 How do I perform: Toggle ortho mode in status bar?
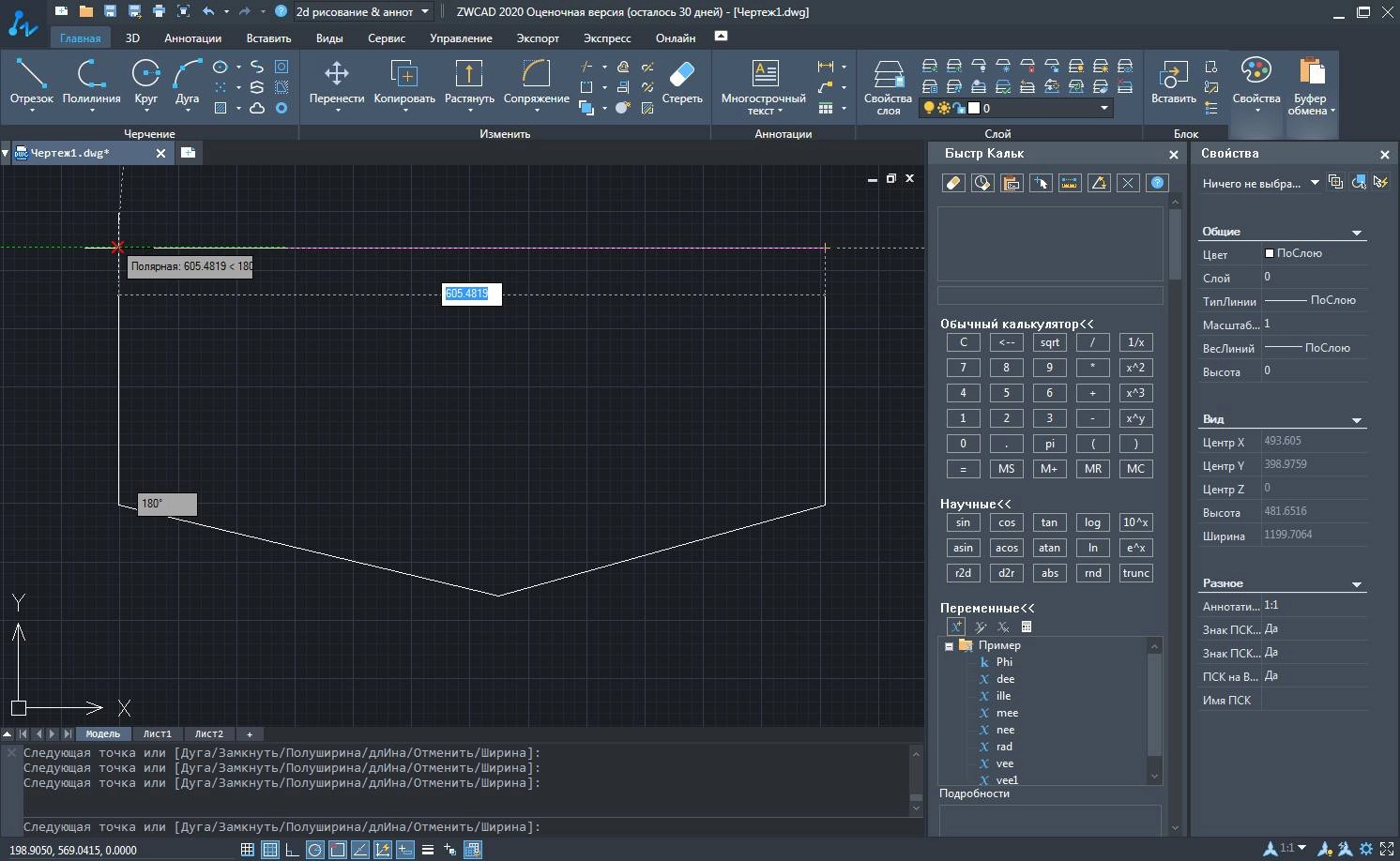tap(293, 850)
